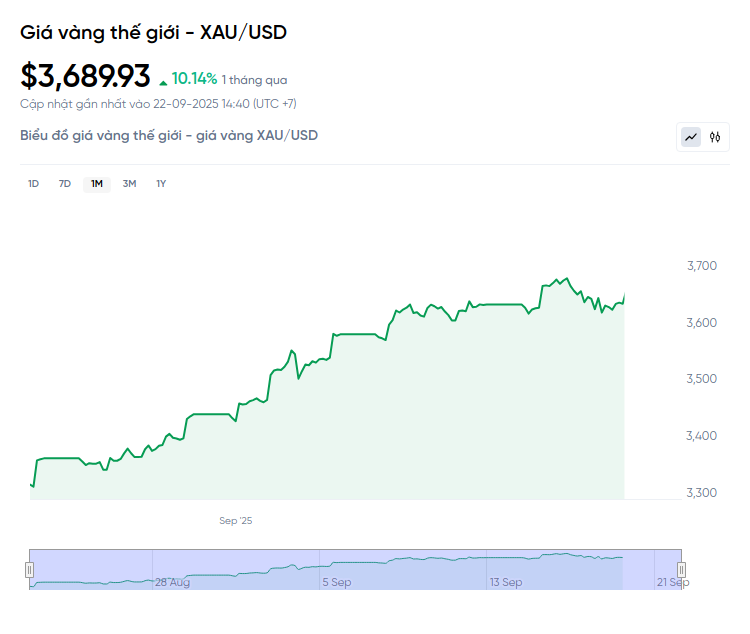Click the 28 Aug label in navigator

[x=172, y=582]
